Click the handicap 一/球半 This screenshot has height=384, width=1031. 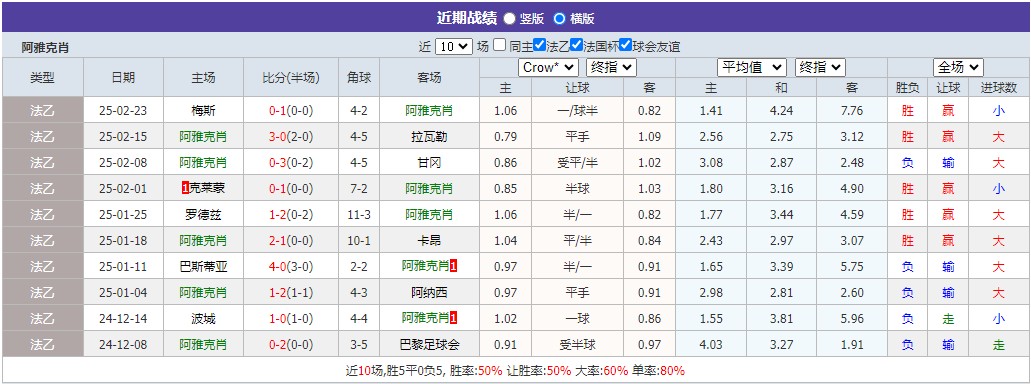pos(577,110)
